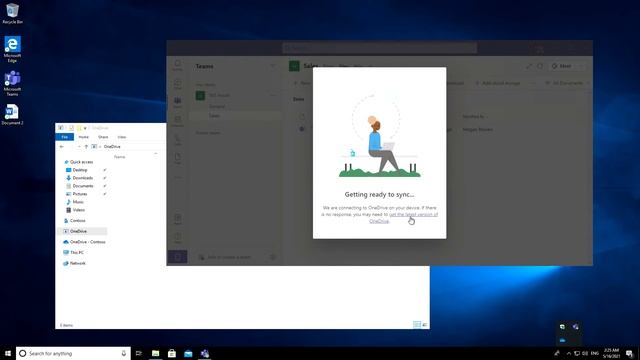Screen dimensions: 640x360
Task: Select Desktop under Quick access
Action: pyautogui.click(x=80, y=170)
